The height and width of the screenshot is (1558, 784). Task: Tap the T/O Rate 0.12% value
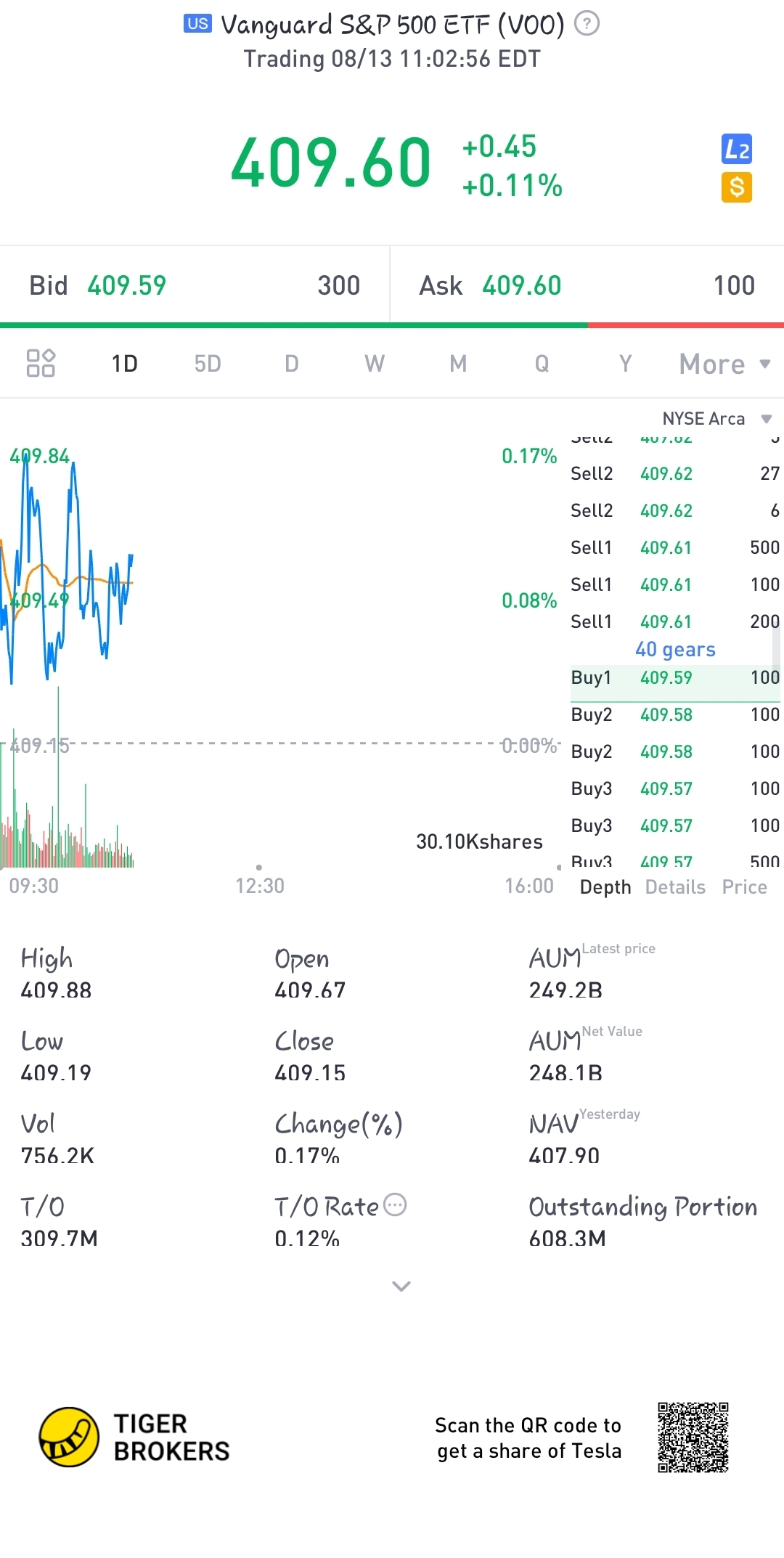[x=307, y=1238]
